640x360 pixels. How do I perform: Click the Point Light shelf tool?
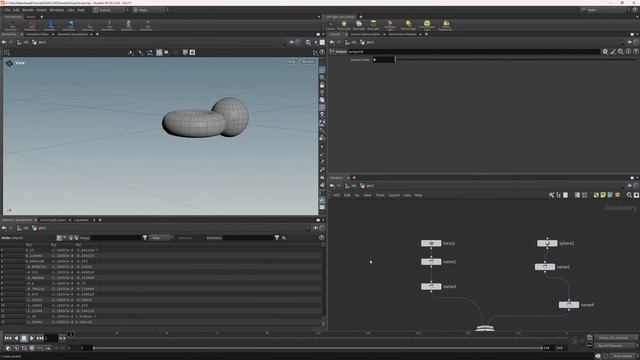(344, 25)
